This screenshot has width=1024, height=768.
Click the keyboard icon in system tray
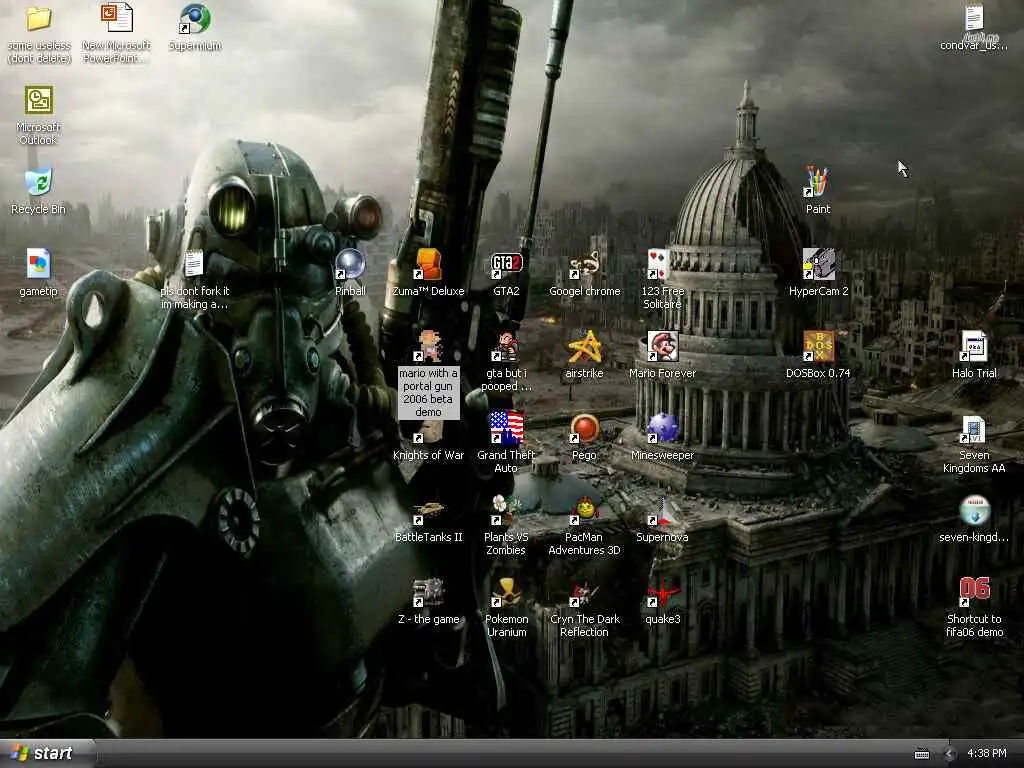921,754
